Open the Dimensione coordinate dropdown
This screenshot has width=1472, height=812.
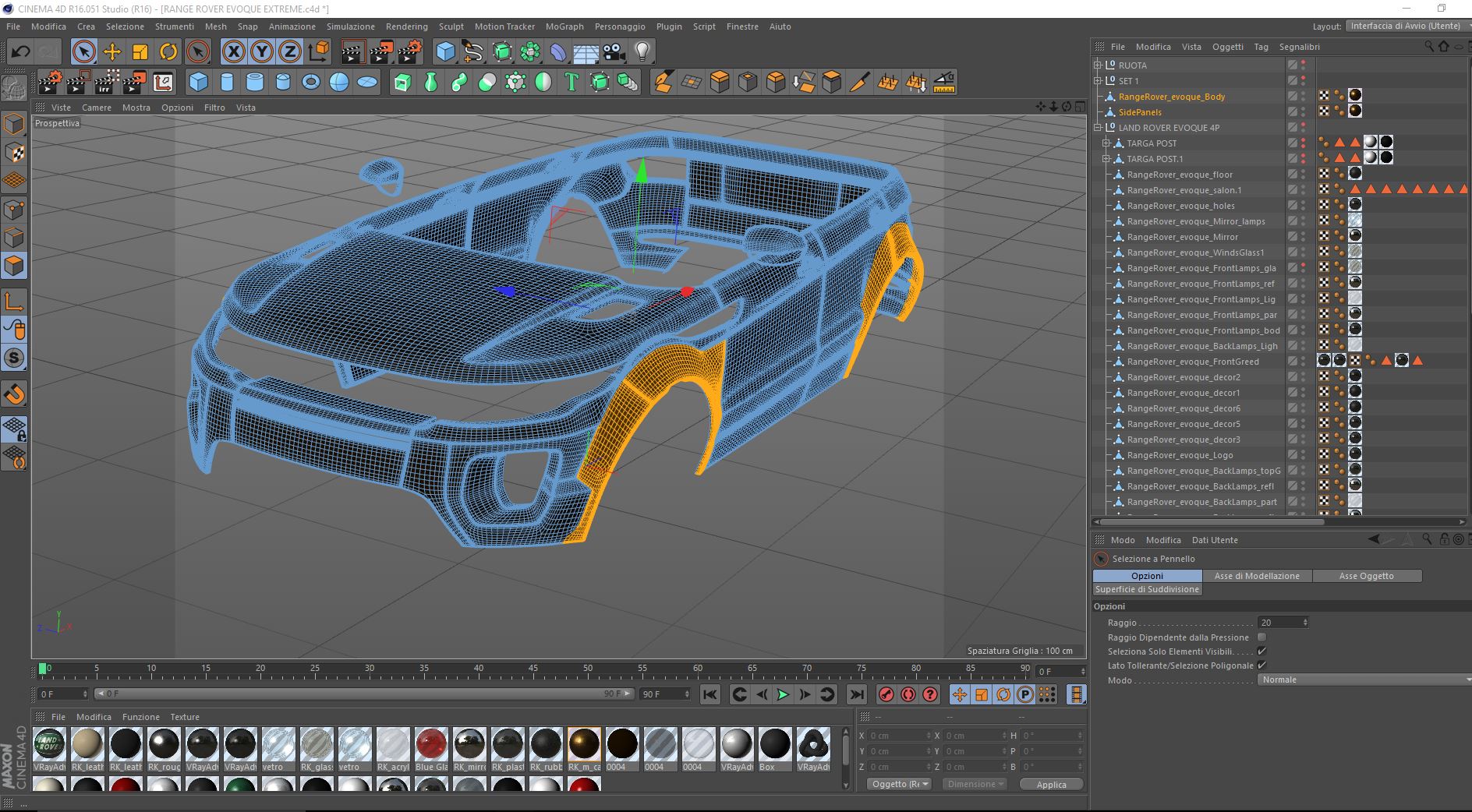(975, 784)
